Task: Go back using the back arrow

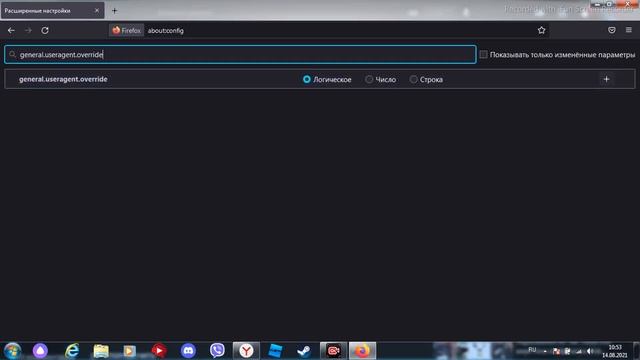Action: tap(11, 30)
